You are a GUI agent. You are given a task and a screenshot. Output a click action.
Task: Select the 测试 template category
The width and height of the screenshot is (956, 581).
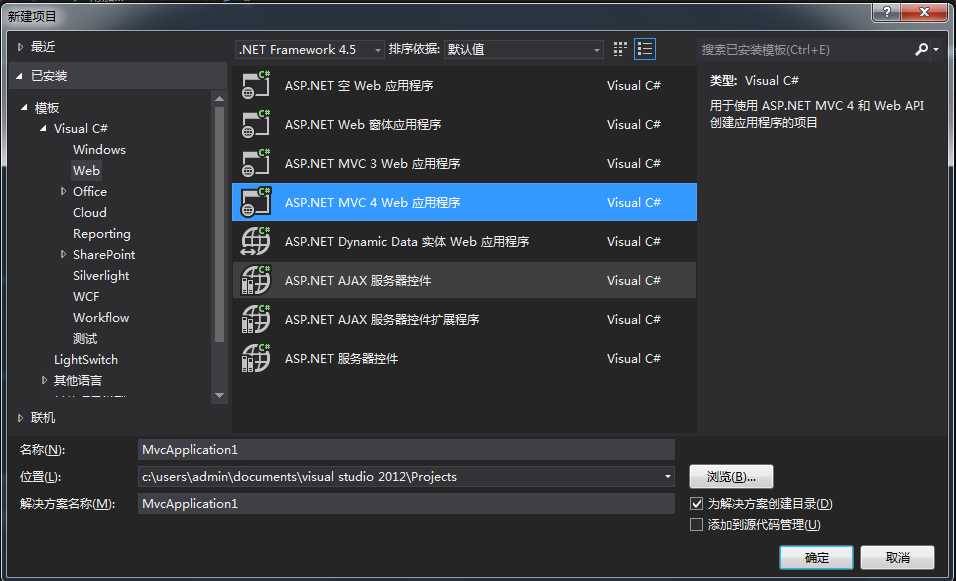coord(85,338)
